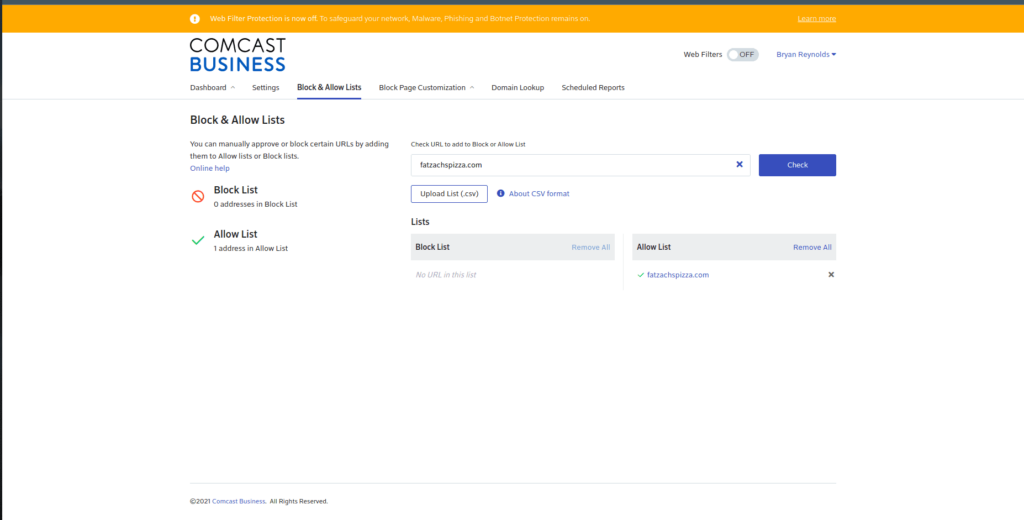Screen dimensions: 1024x520
Task: Open the Bryan Reynolds account dropdown
Action: pos(806,55)
